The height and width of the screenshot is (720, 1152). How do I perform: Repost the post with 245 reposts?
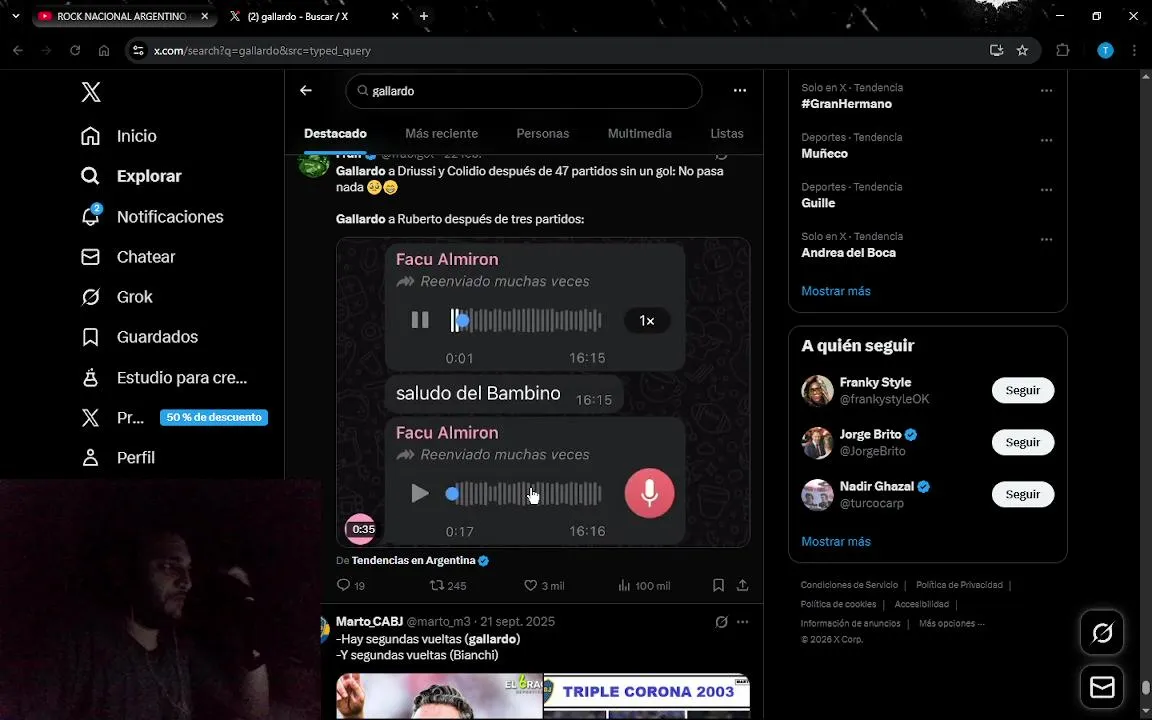pyautogui.click(x=447, y=586)
